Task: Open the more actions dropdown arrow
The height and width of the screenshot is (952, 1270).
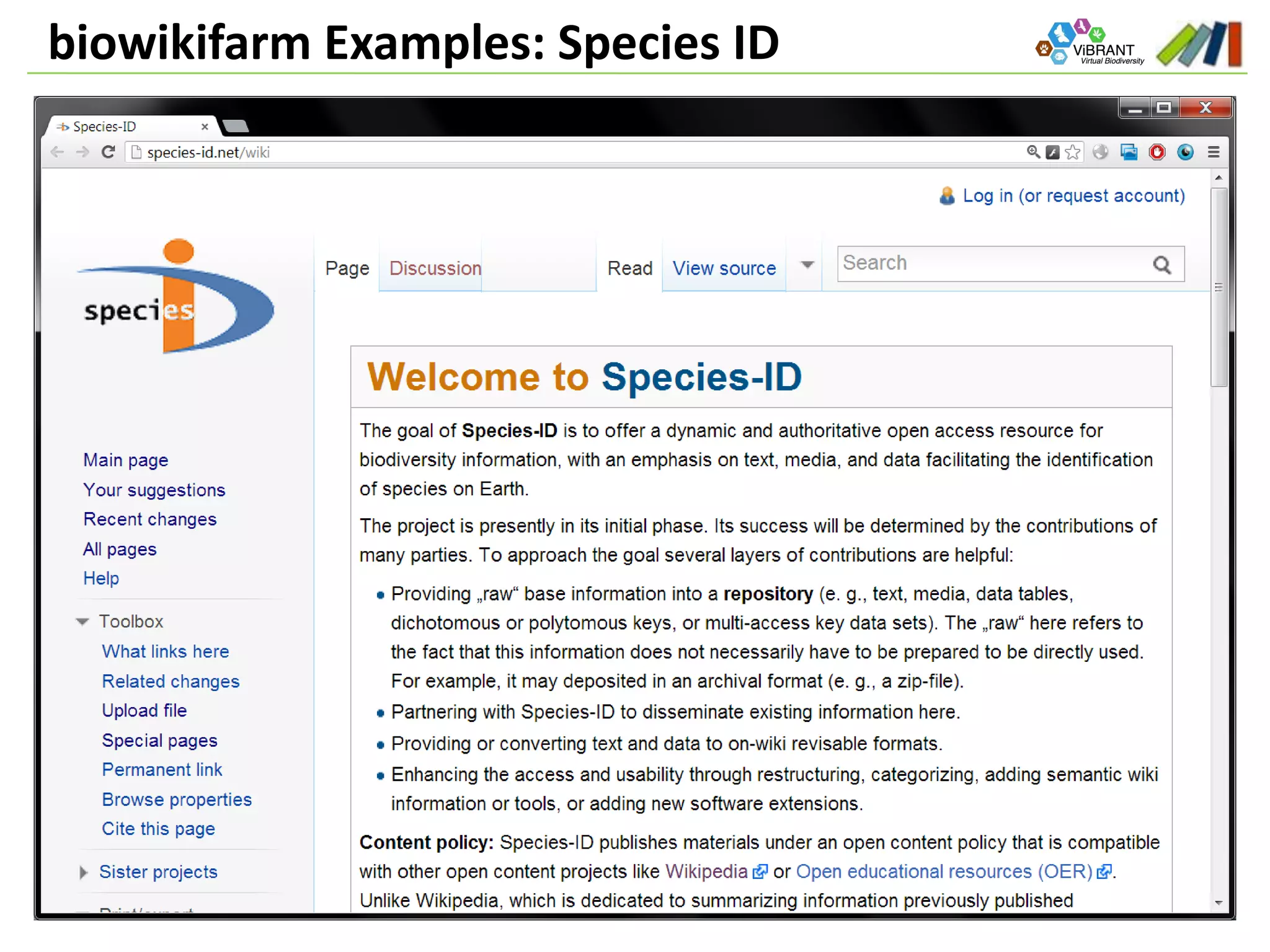Action: [807, 265]
